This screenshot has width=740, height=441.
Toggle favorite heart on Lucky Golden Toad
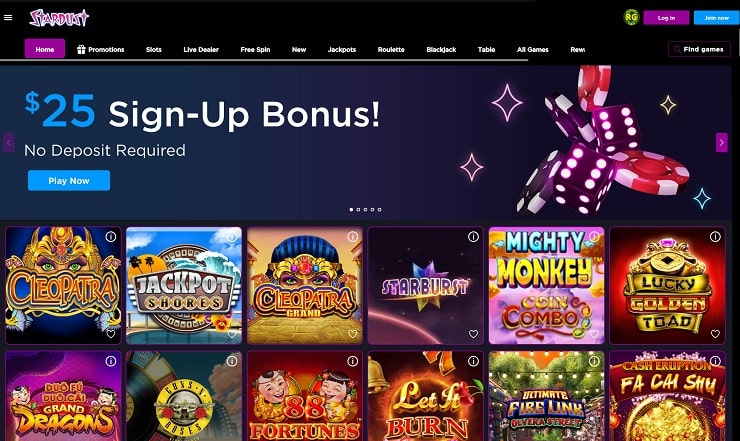(x=715, y=334)
